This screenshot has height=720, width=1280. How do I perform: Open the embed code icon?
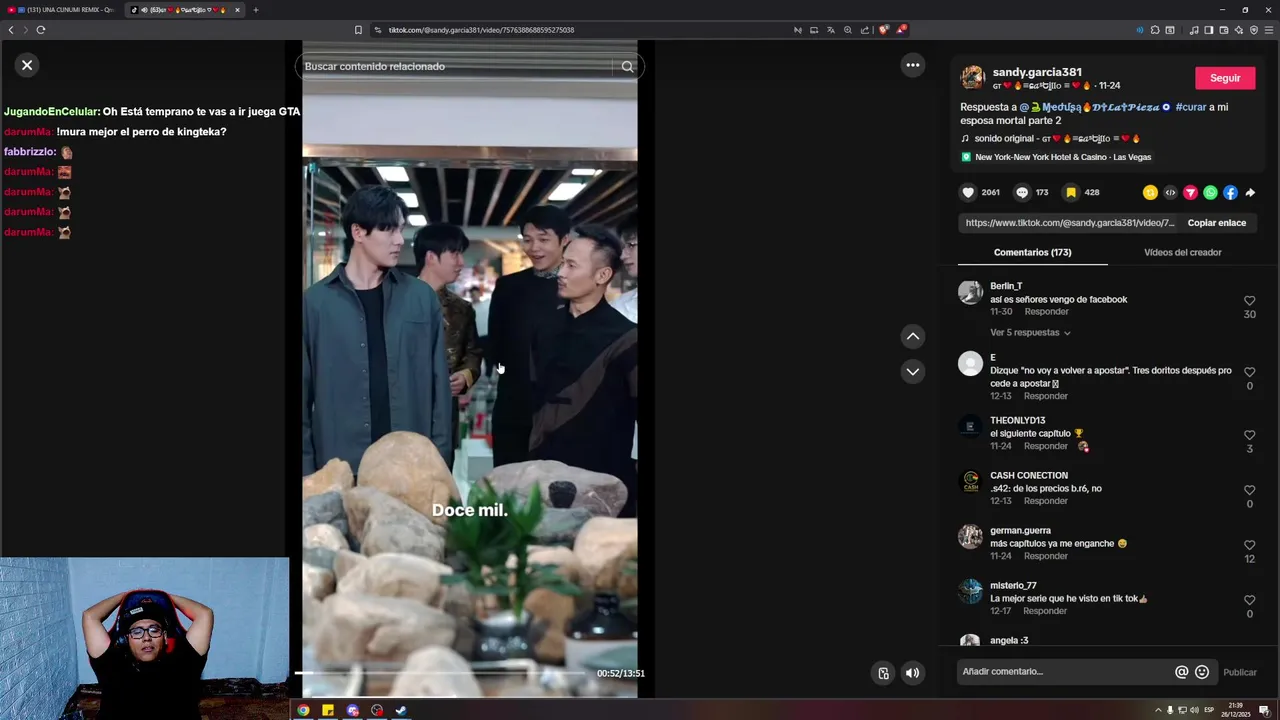tap(1170, 192)
